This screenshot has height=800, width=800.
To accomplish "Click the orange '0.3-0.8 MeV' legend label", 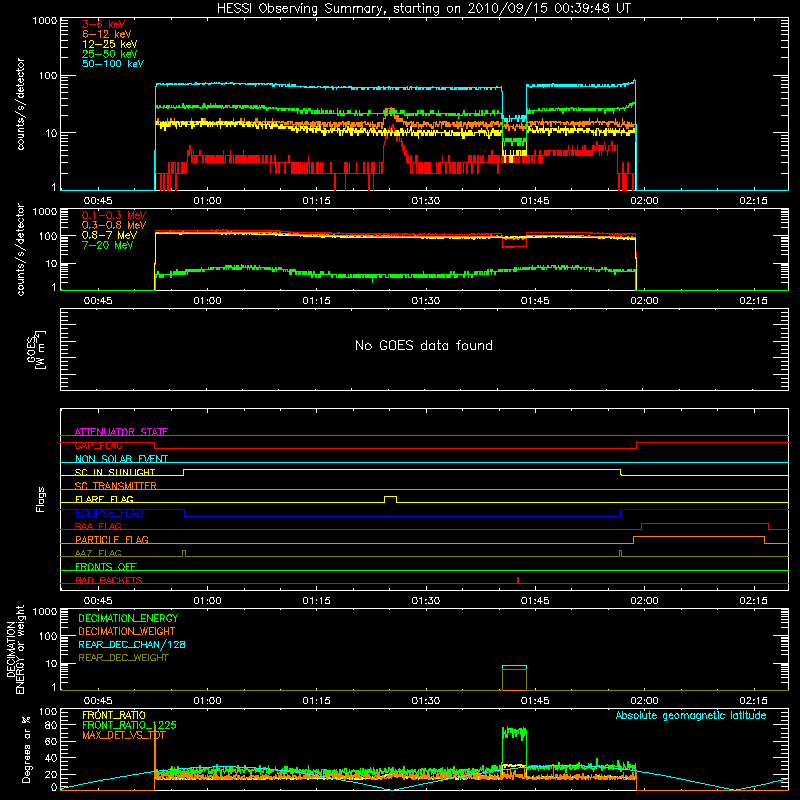I will click(114, 225).
